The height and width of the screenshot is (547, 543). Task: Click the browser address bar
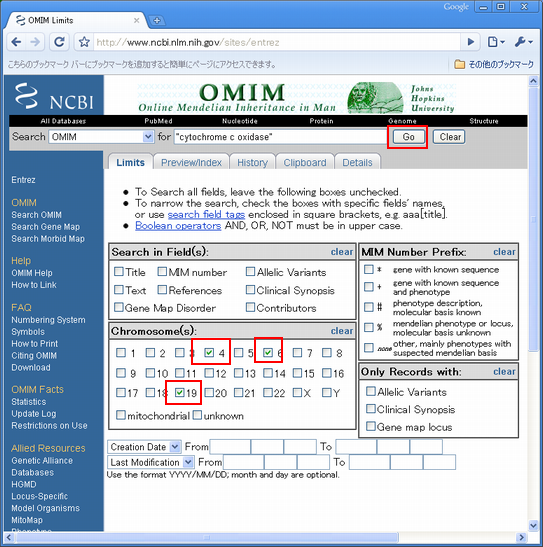click(x=277, y=42)
